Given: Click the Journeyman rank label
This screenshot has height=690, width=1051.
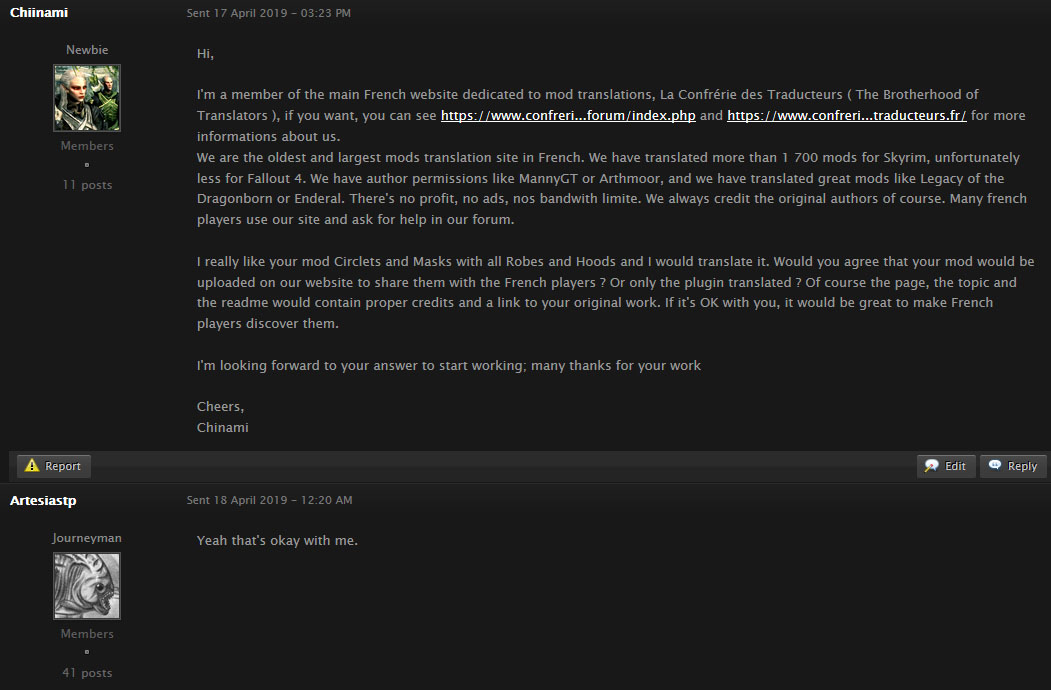Looking at the screenshot, I should pyautogui.click(x=87, y=538).
